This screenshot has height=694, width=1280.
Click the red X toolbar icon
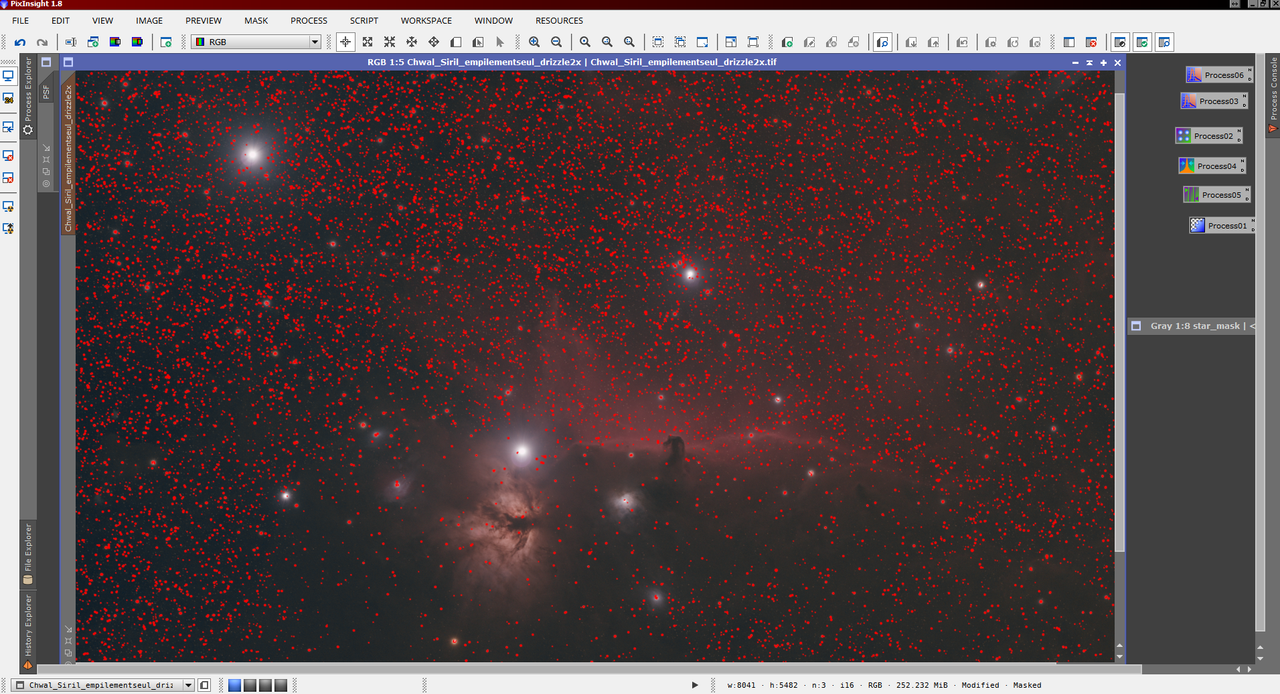click(1091, 42)
